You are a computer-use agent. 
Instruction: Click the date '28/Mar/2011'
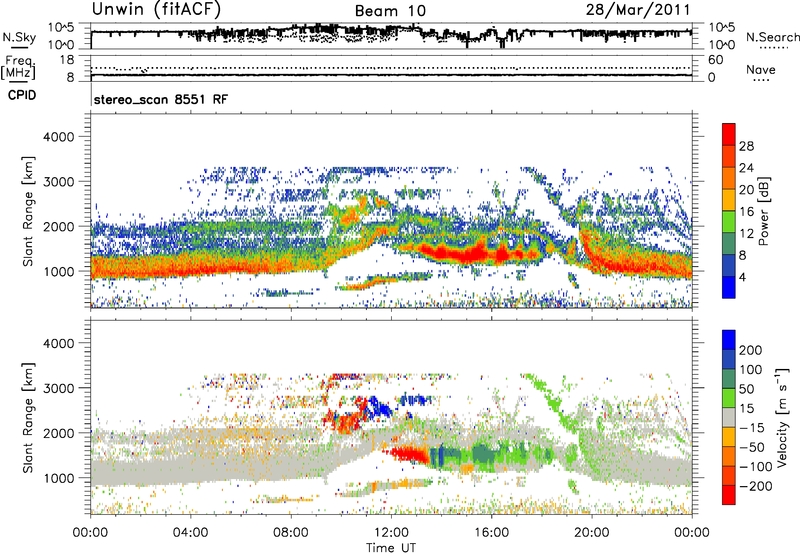[x=638, y=10]
